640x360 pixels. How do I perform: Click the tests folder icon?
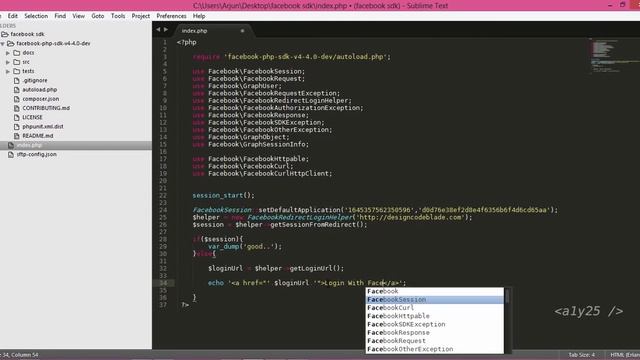point(16,71)
